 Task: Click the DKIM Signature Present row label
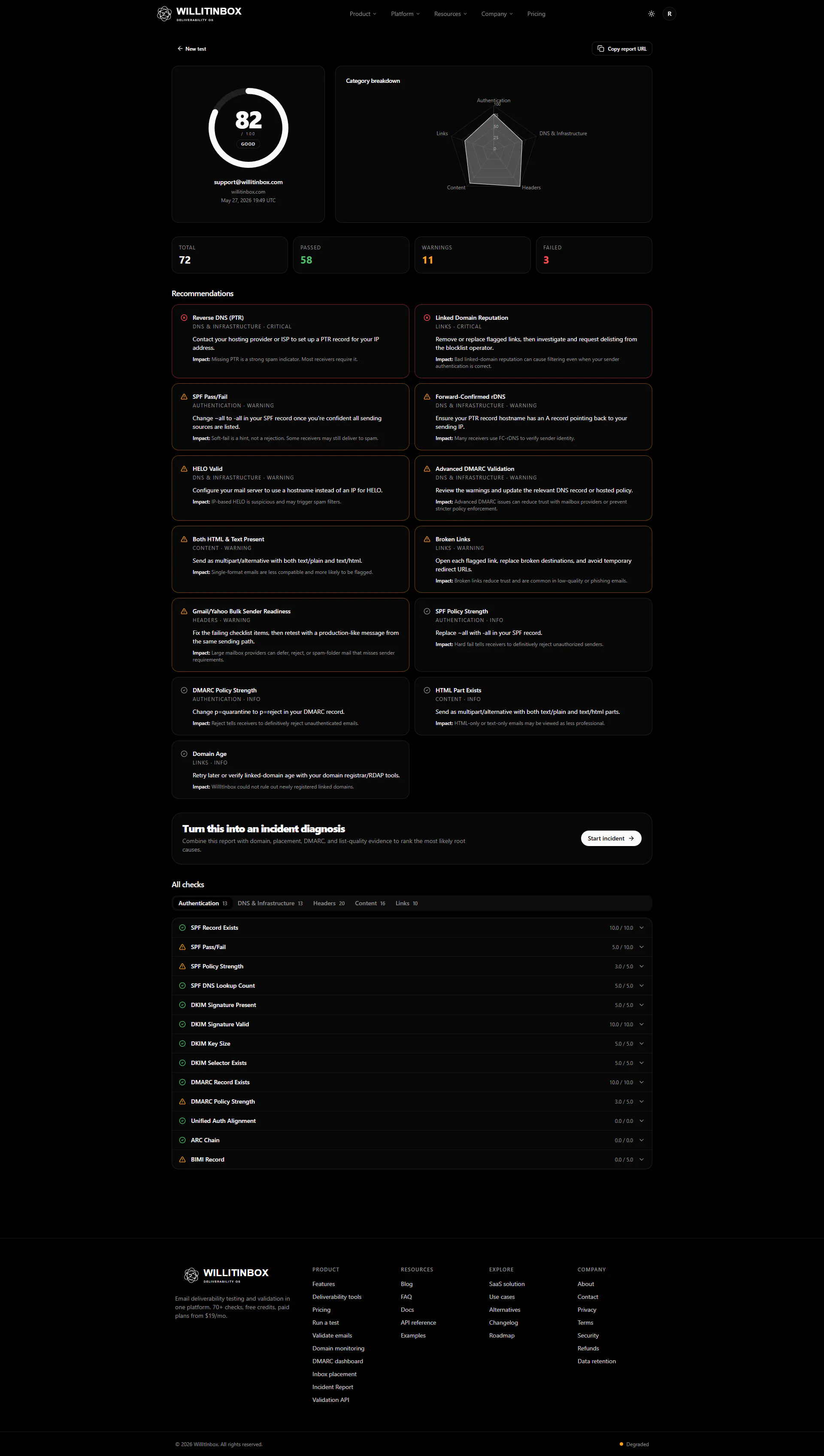click(224, 1005)
